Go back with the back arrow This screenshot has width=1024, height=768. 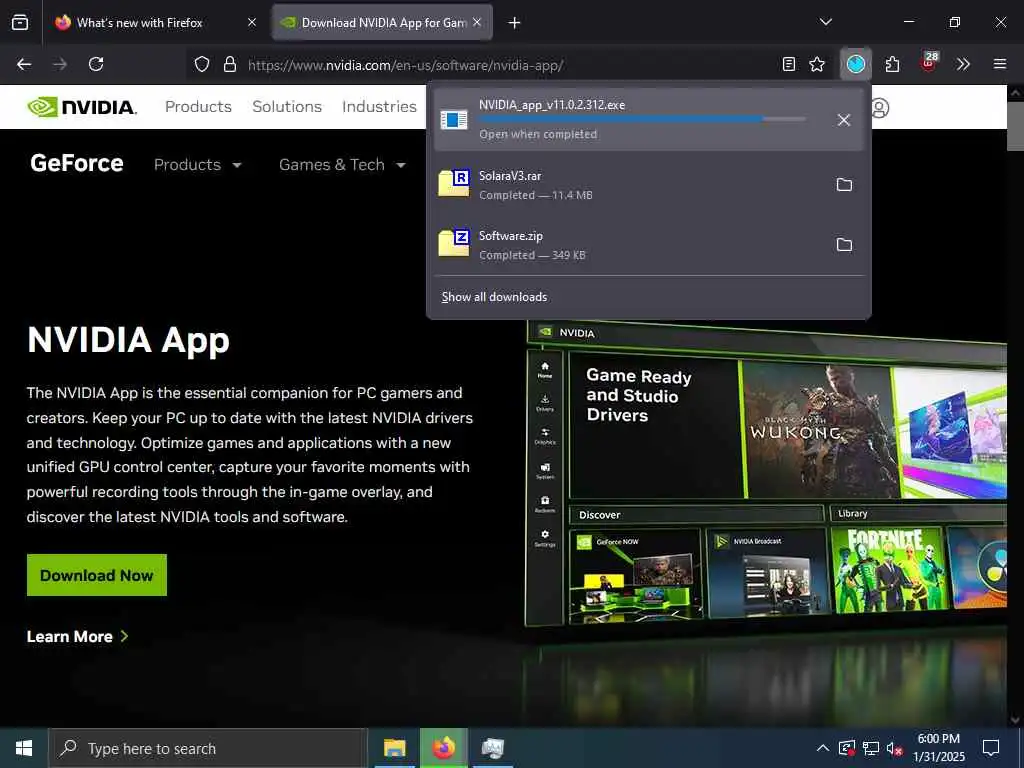pyautogui.click(x=24, y=64)
